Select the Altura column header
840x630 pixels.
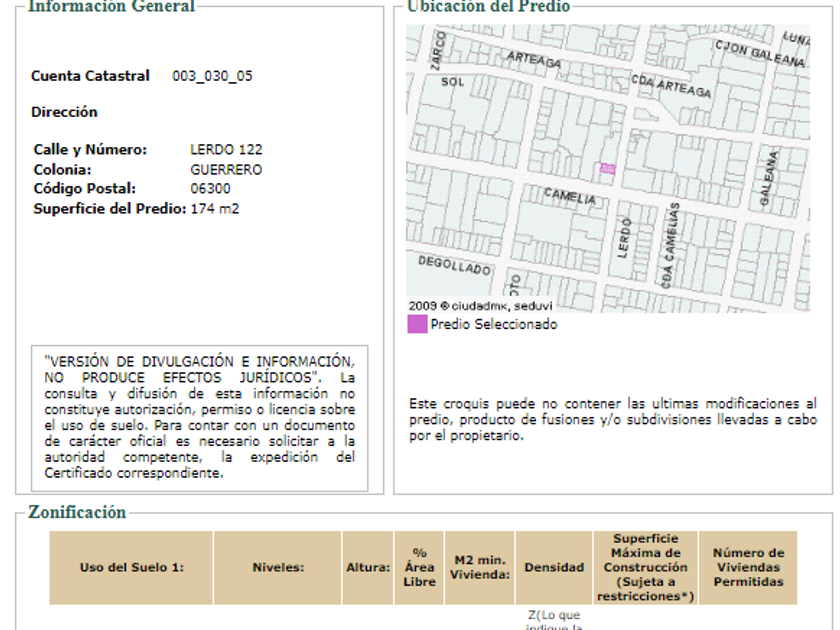pos(368,567)
